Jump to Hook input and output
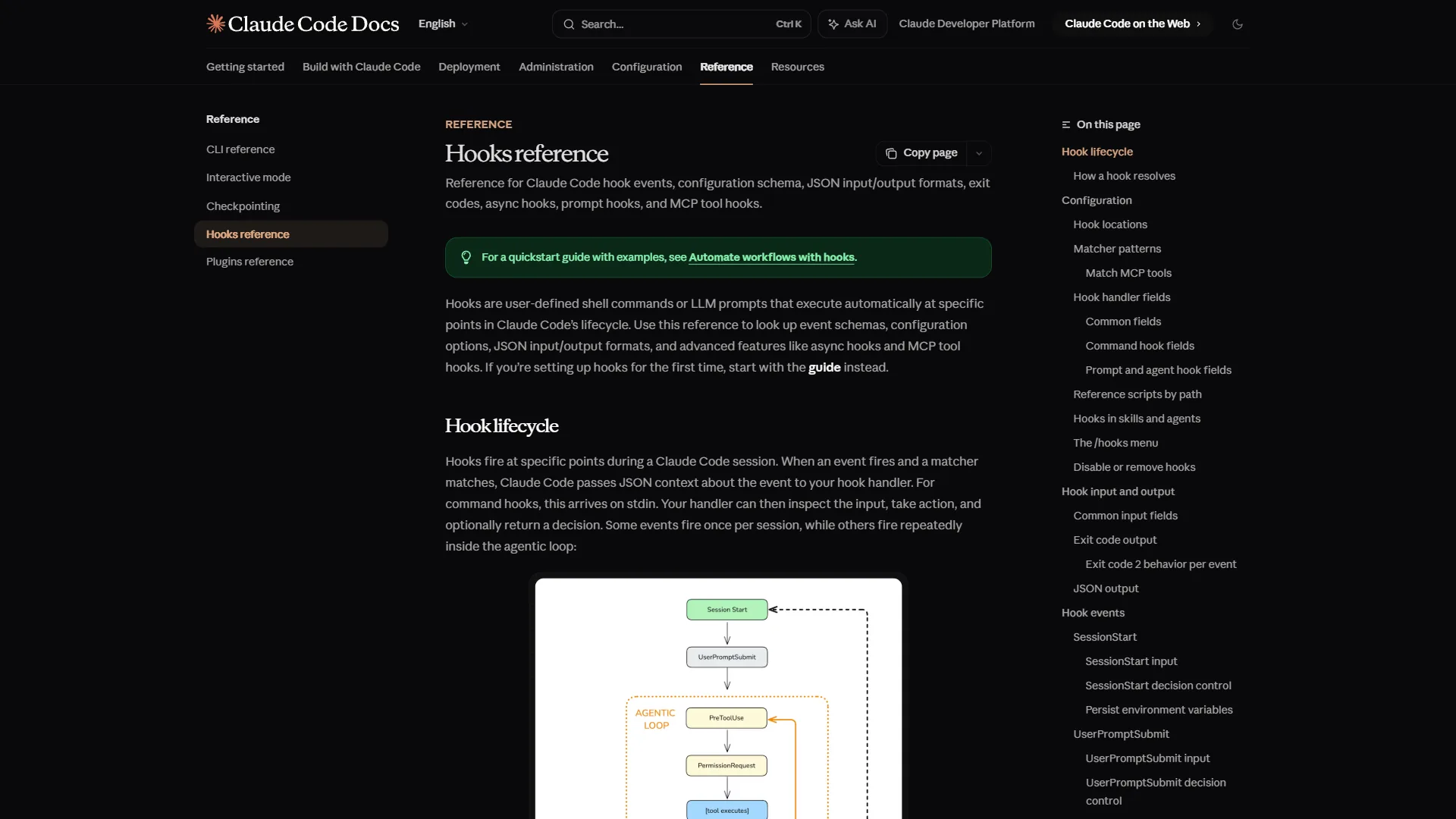 (1118, 491)
